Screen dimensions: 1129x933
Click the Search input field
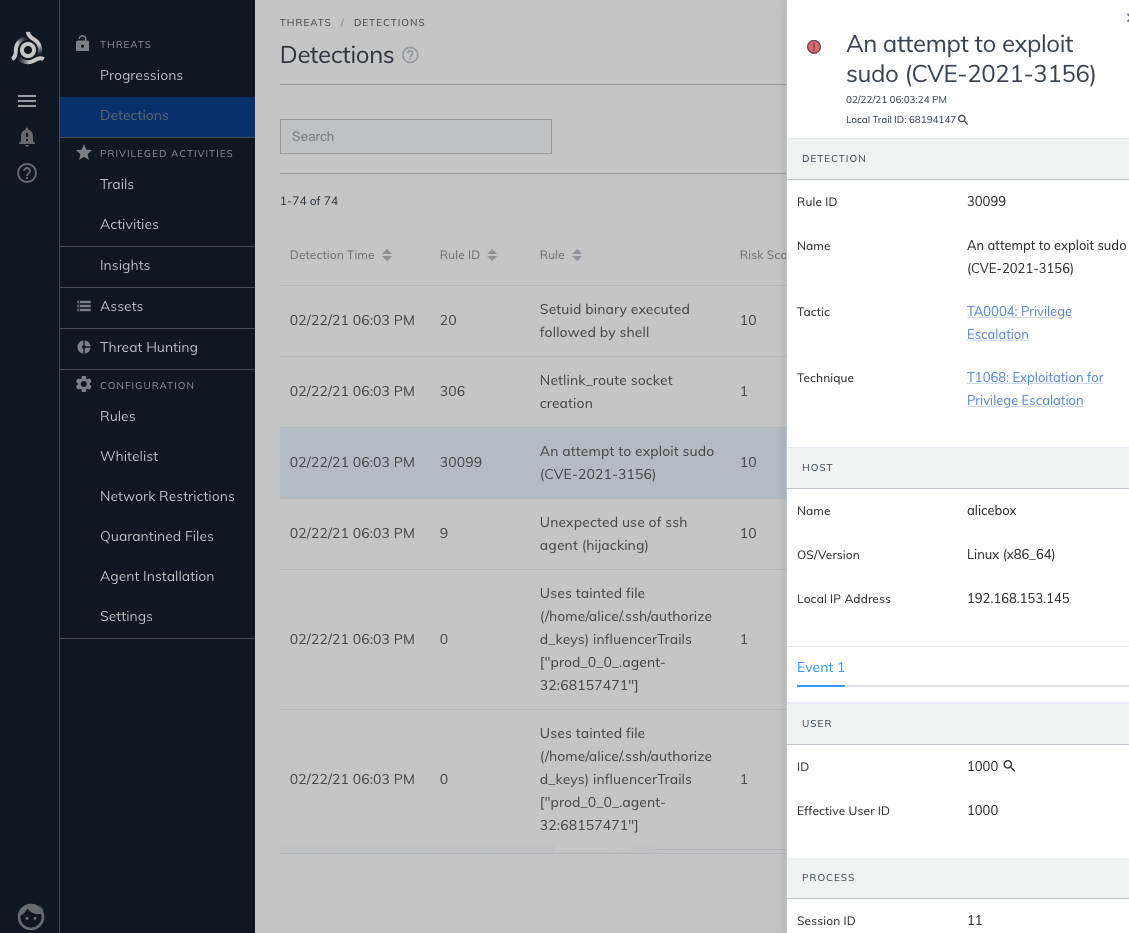pyautogui.click(x=416, y=136)
